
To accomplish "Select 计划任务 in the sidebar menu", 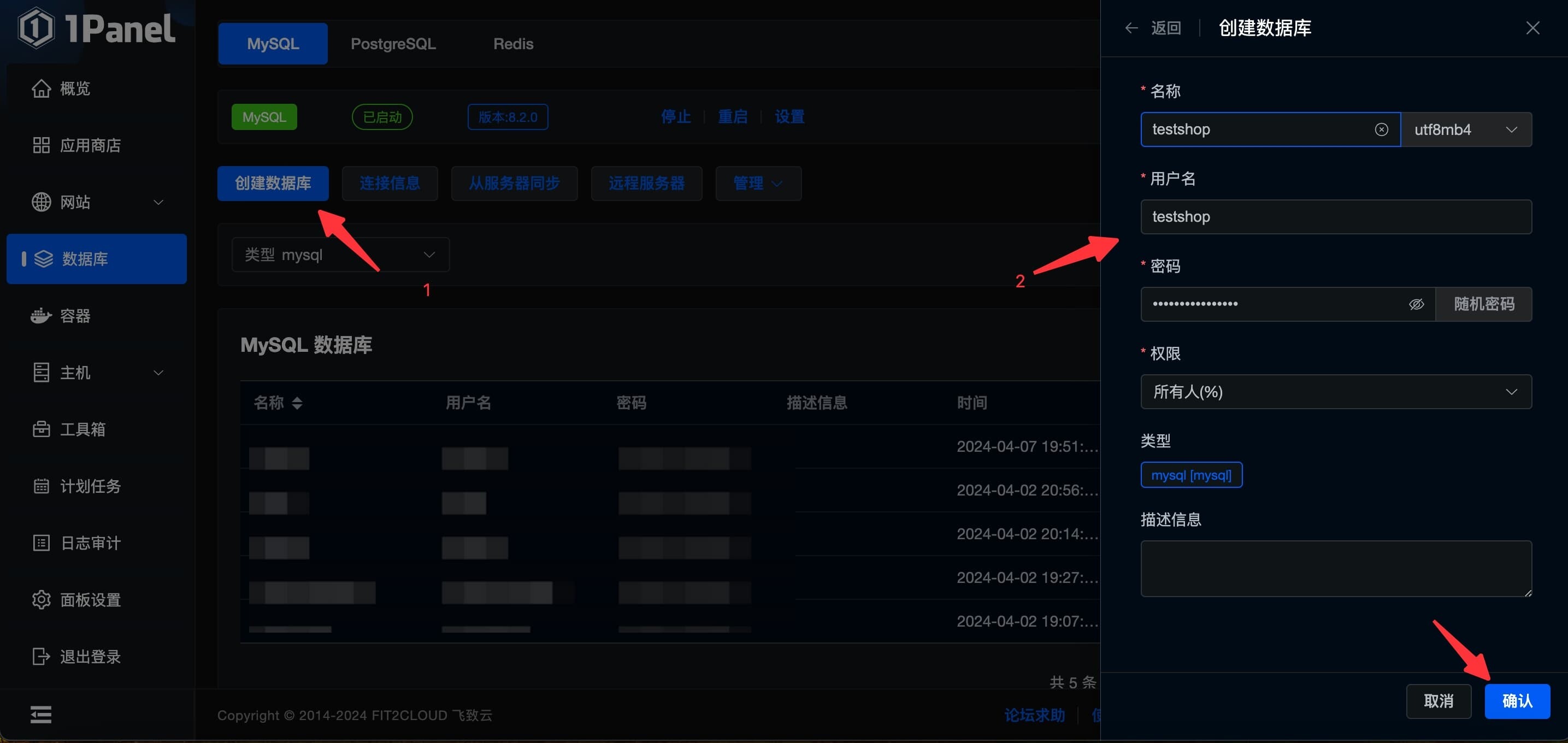I will [96, 486].
